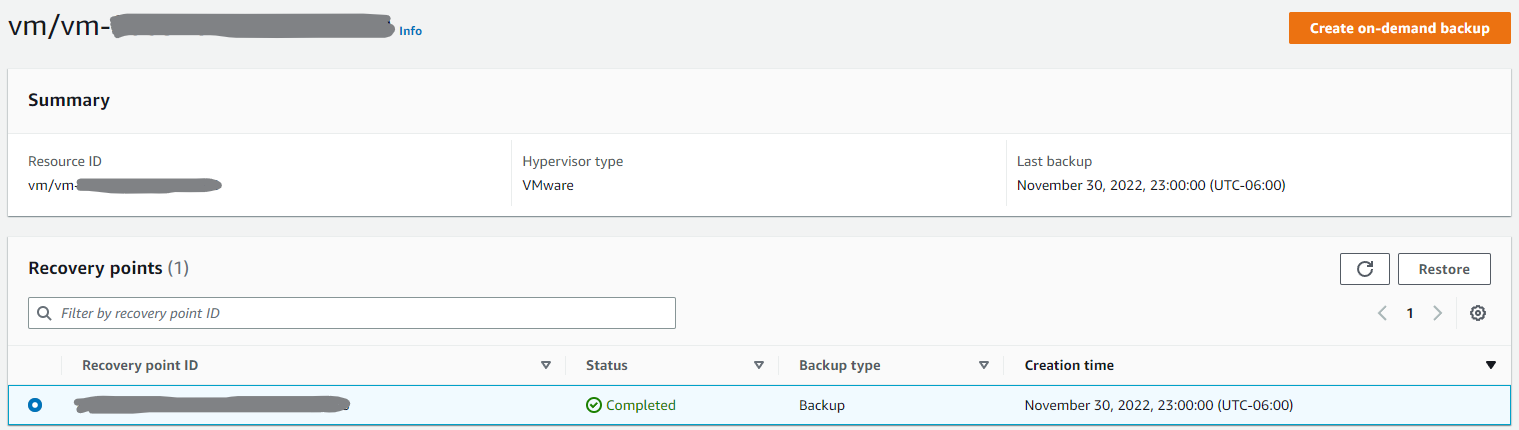Open the Info link beside the title
Screen dimensions: 1519x430
(410, 31)
